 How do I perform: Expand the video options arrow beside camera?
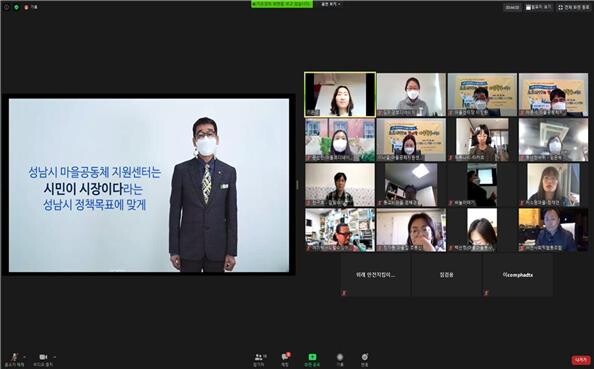click(55, 357)
